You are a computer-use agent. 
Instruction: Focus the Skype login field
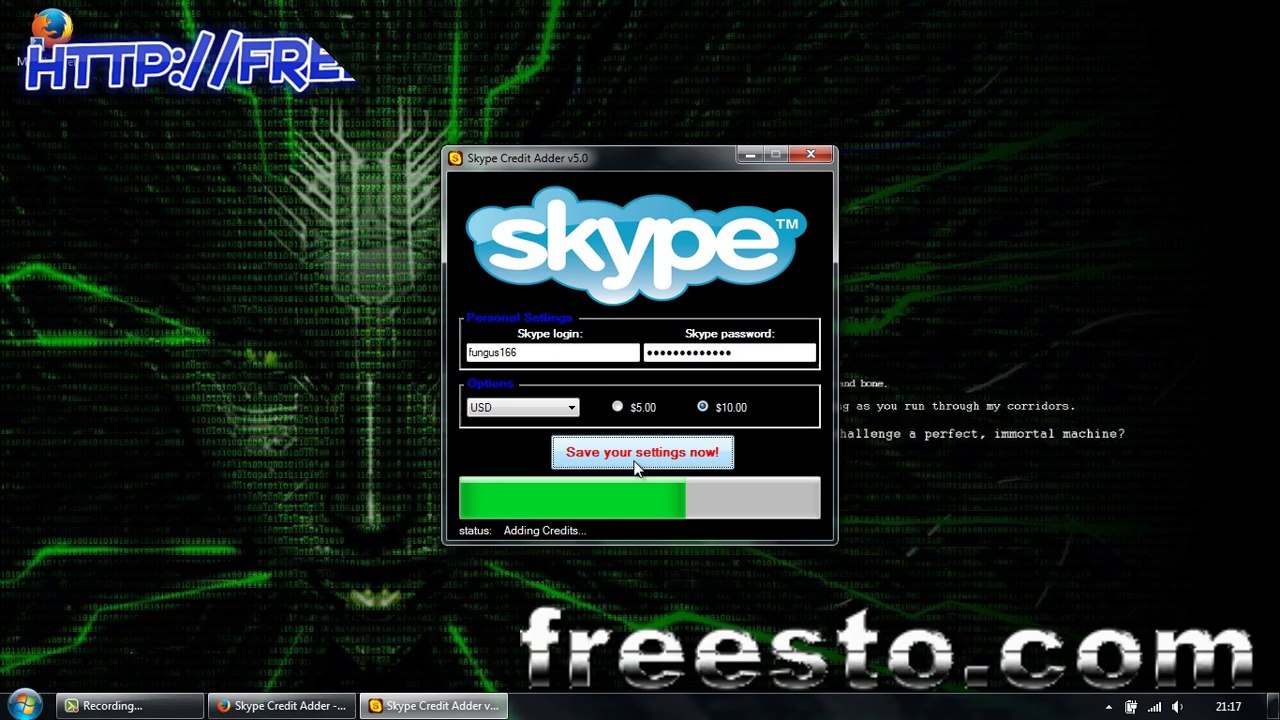[x=552, y=352]
